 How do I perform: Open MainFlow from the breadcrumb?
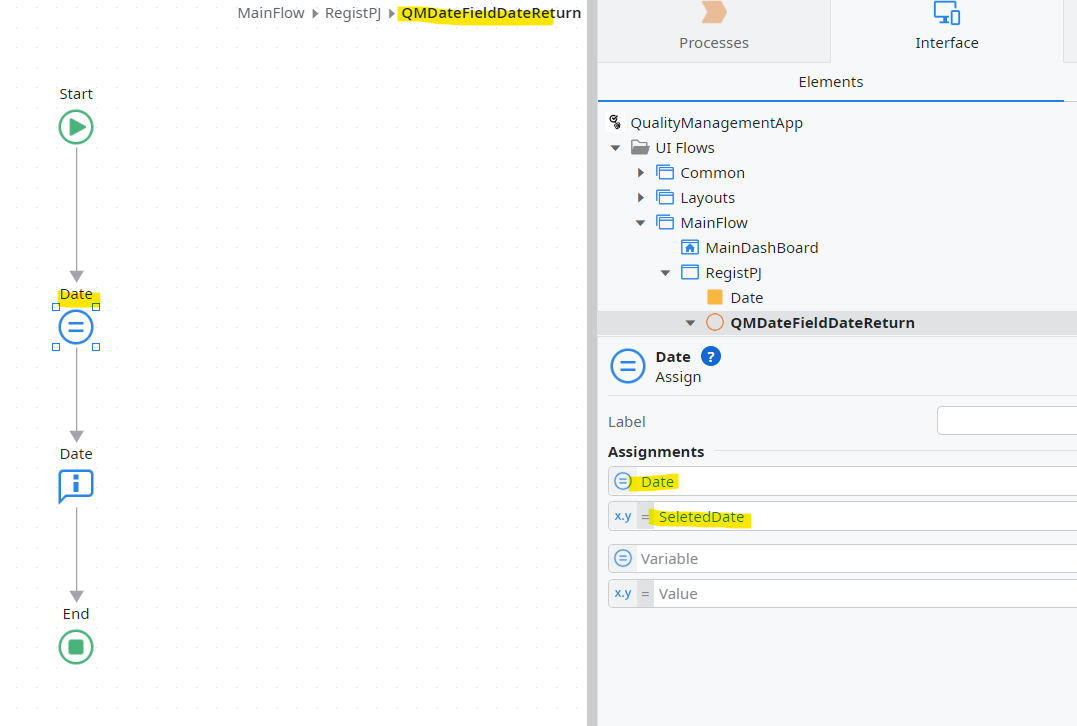[270, 13]
